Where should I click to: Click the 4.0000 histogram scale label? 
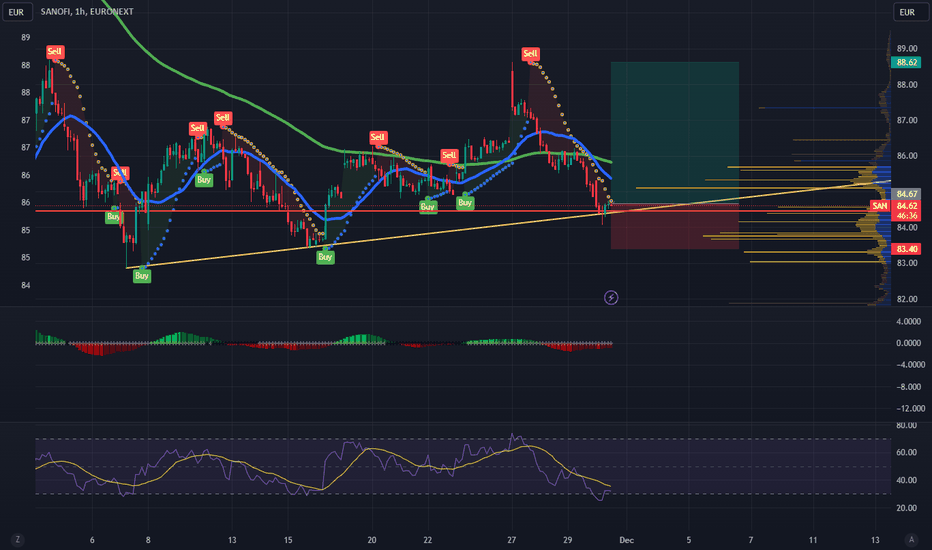908,321
